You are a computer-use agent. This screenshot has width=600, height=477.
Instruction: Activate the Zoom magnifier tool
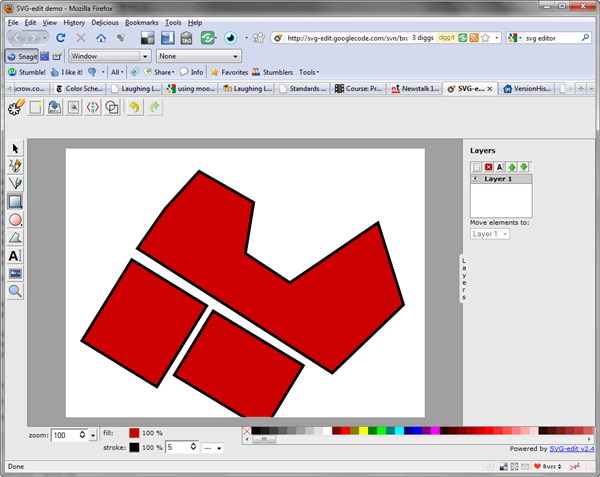15,291
